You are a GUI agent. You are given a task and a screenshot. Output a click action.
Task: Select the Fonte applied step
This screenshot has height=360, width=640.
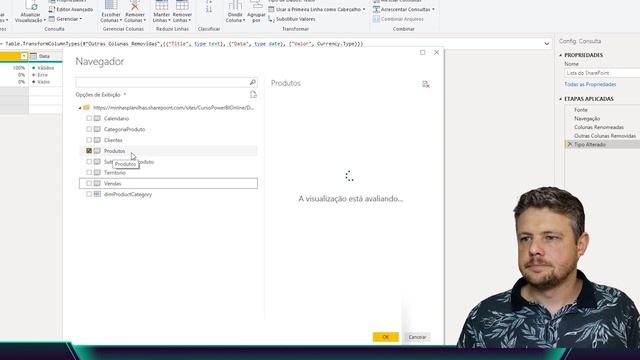(581, 110)
